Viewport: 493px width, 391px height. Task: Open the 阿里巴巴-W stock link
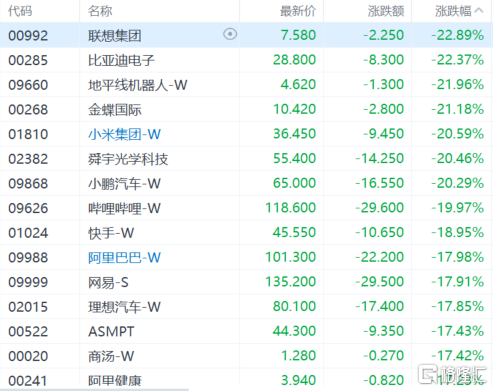coord(124,258)
